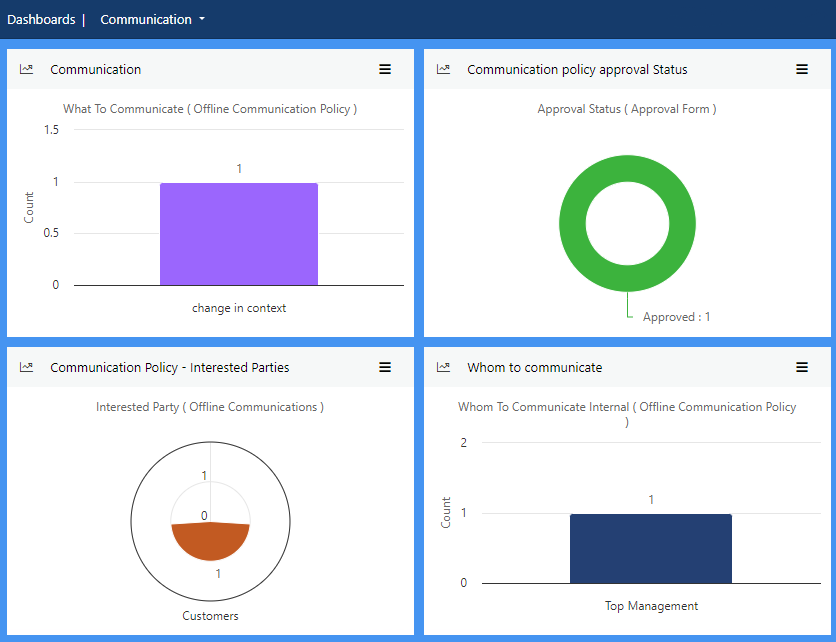The width and height of the screenshot is (836, 642).
Task: Click the Dashboards breadcrumb link
Action: (41, 19)
